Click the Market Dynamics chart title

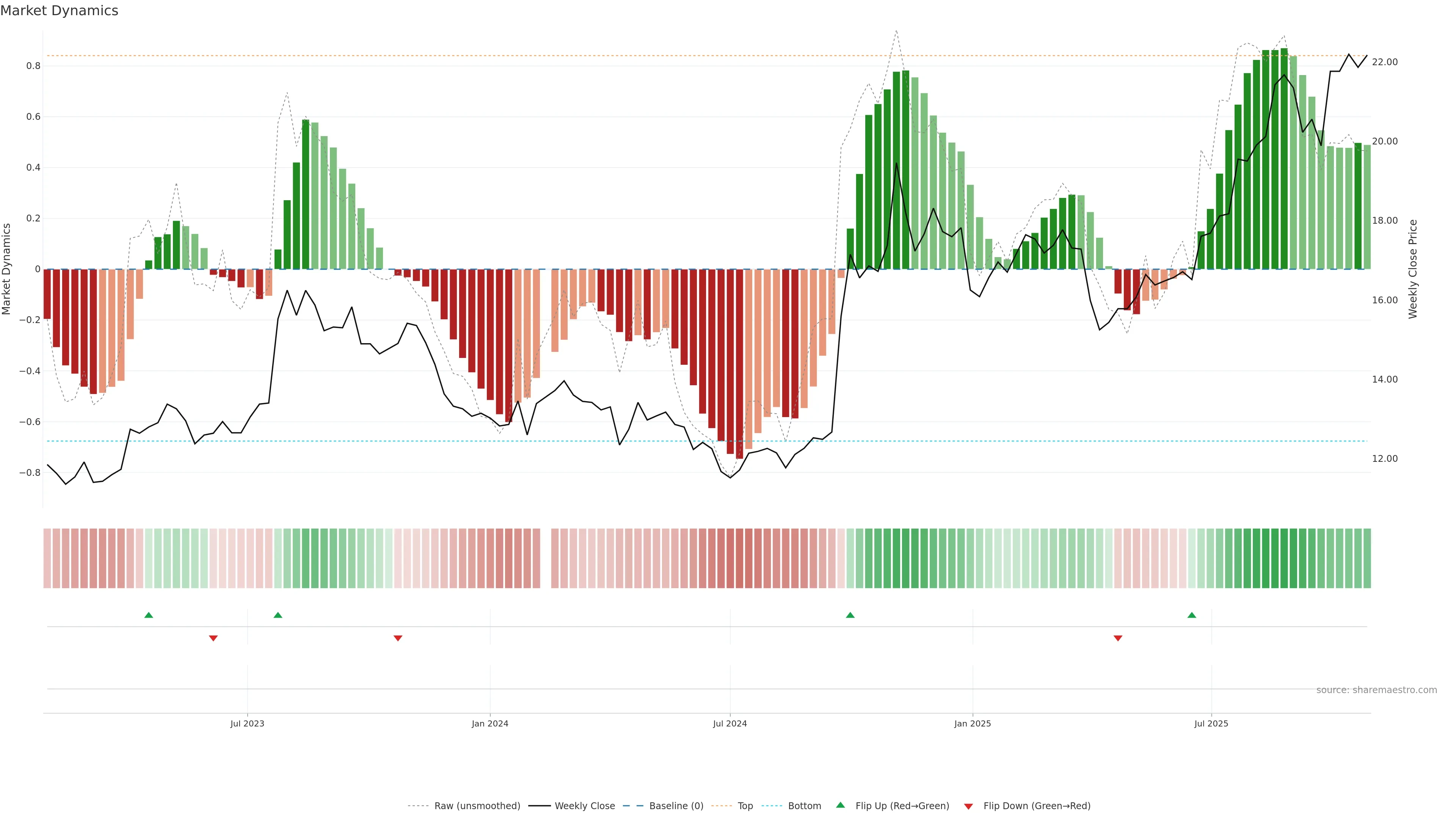pyautogui.click(x=60, y=11)
